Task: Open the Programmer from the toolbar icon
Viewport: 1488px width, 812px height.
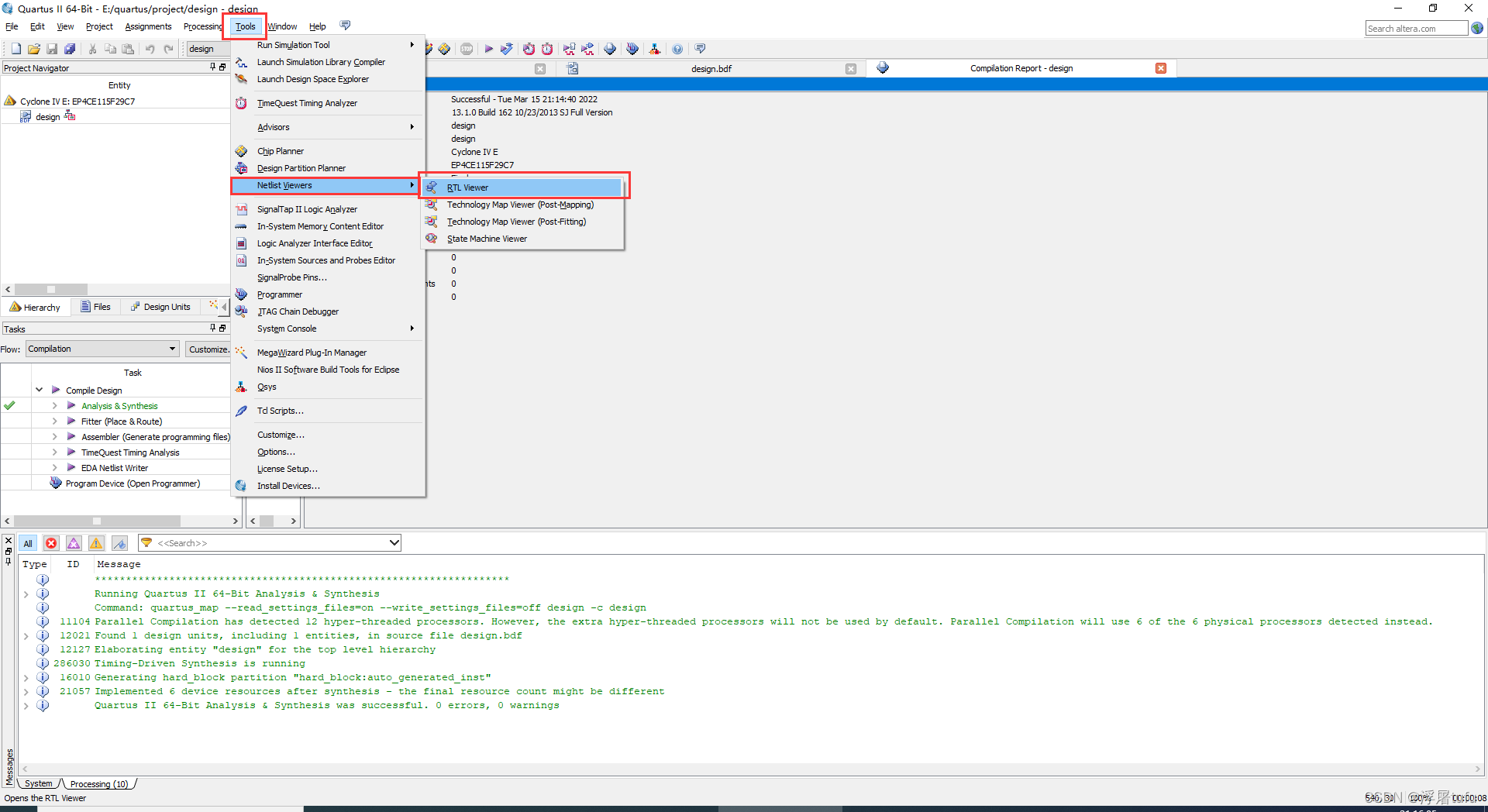Action: coord(632,49)
